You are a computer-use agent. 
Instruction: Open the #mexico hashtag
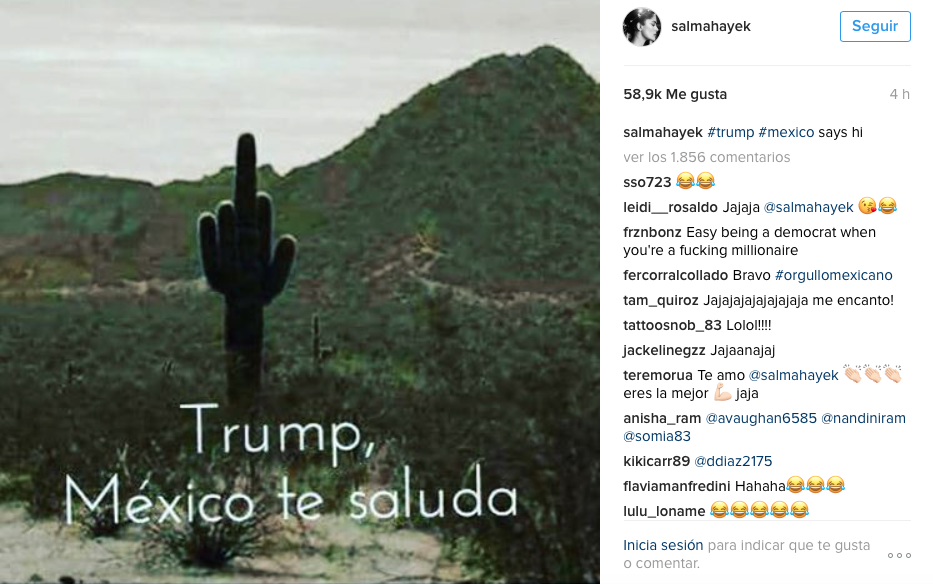pos(786,132)
